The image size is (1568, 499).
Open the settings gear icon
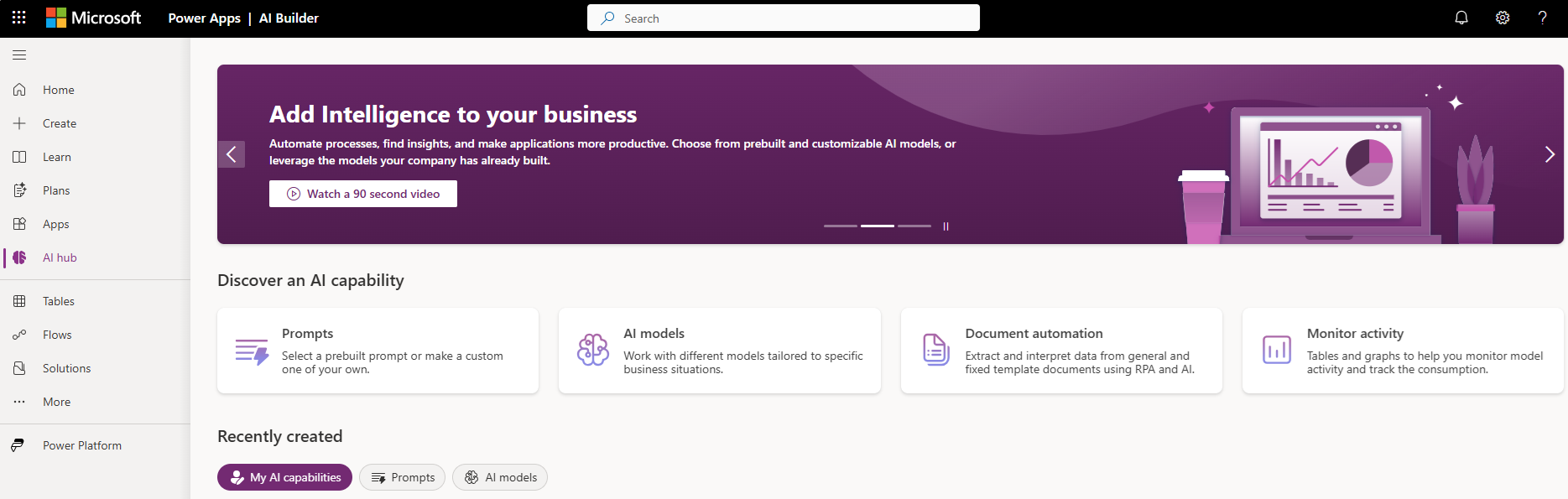click(1503, 18)
